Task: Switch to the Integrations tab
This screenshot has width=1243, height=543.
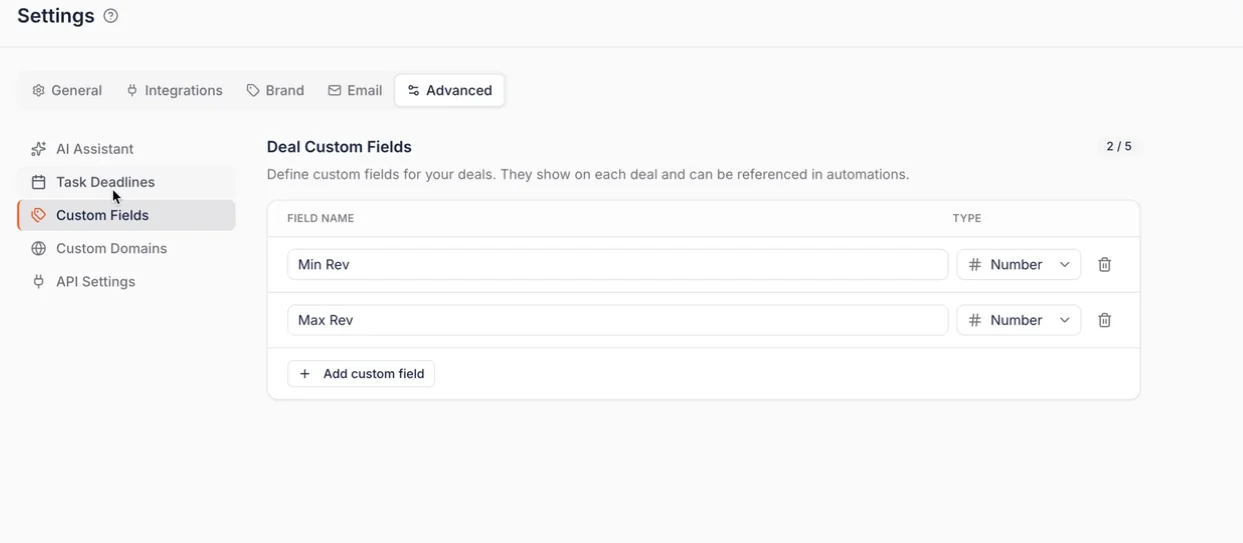Action: [x=174, y=90]
